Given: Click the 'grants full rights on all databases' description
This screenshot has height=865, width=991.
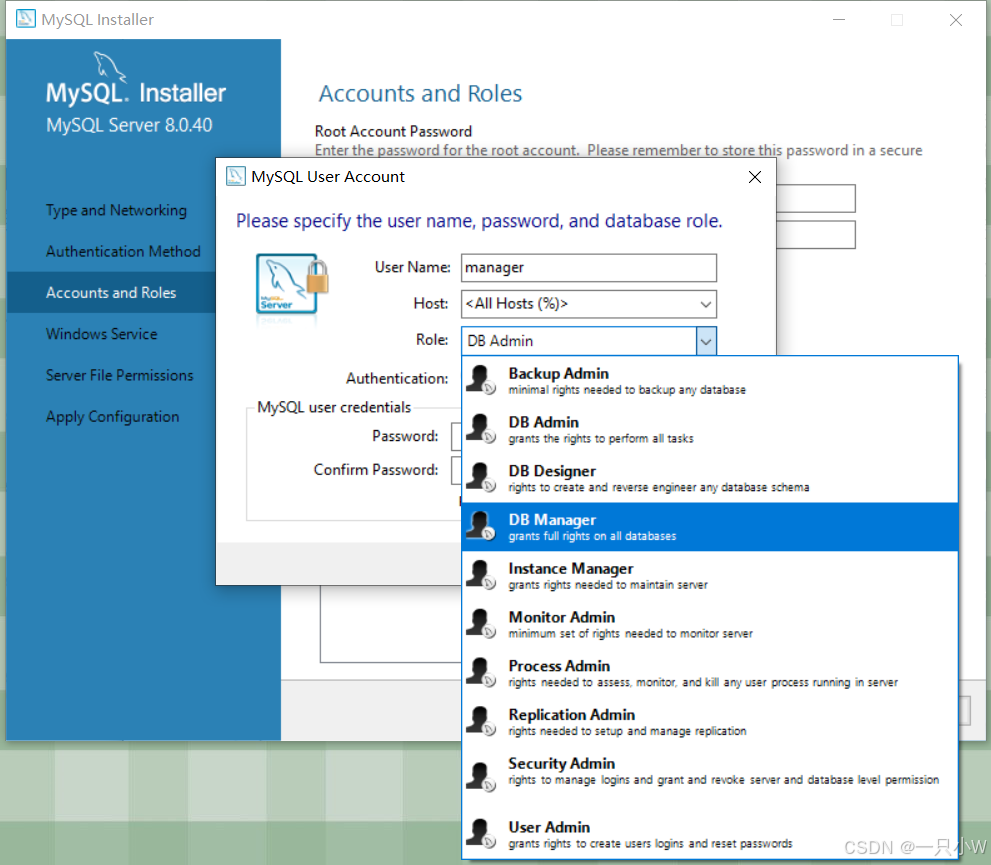Looking at the screenshot, I should [x=592, y=536].
